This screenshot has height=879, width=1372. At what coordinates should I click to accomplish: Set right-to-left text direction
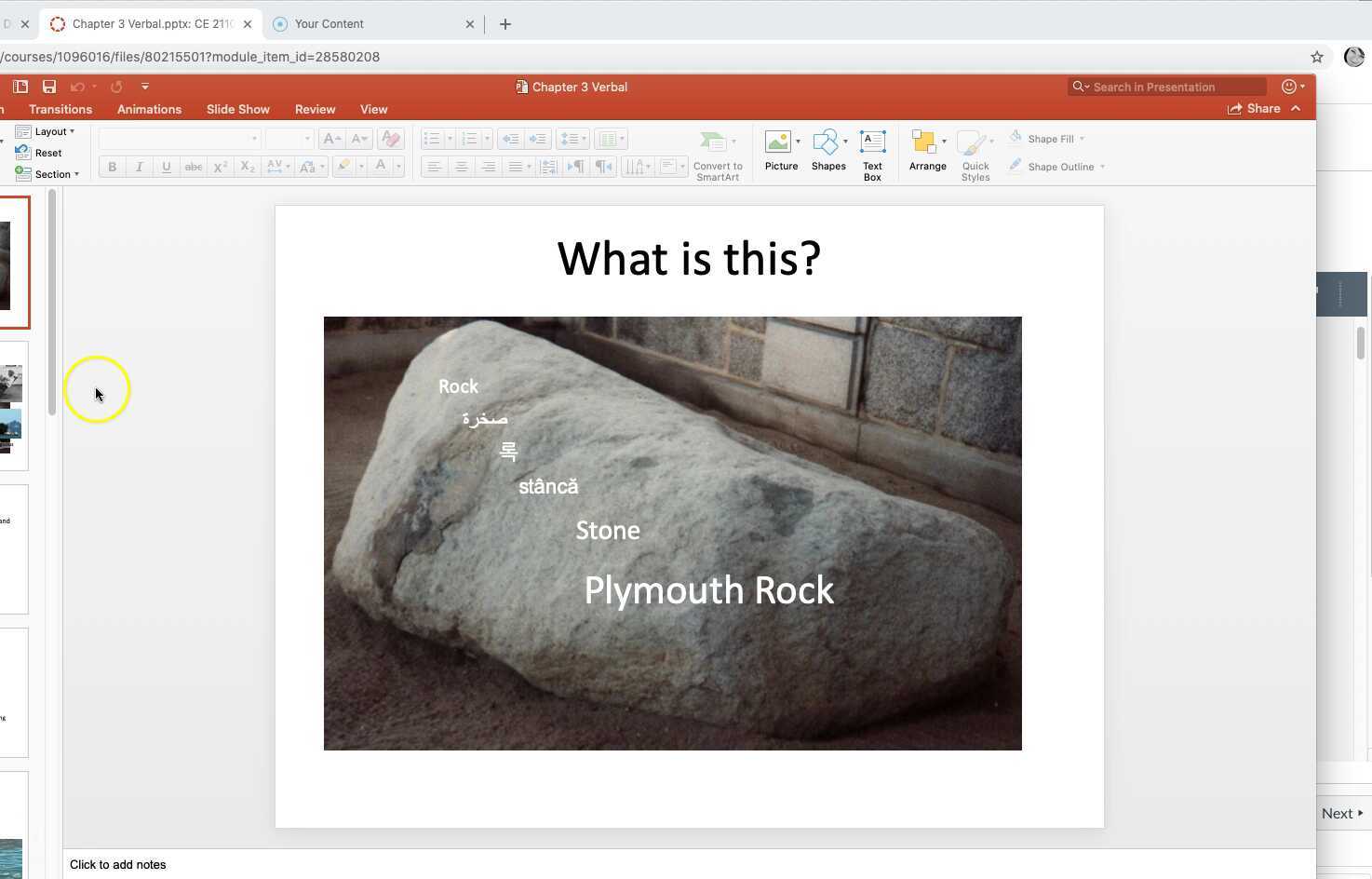(x=604, y=167)
